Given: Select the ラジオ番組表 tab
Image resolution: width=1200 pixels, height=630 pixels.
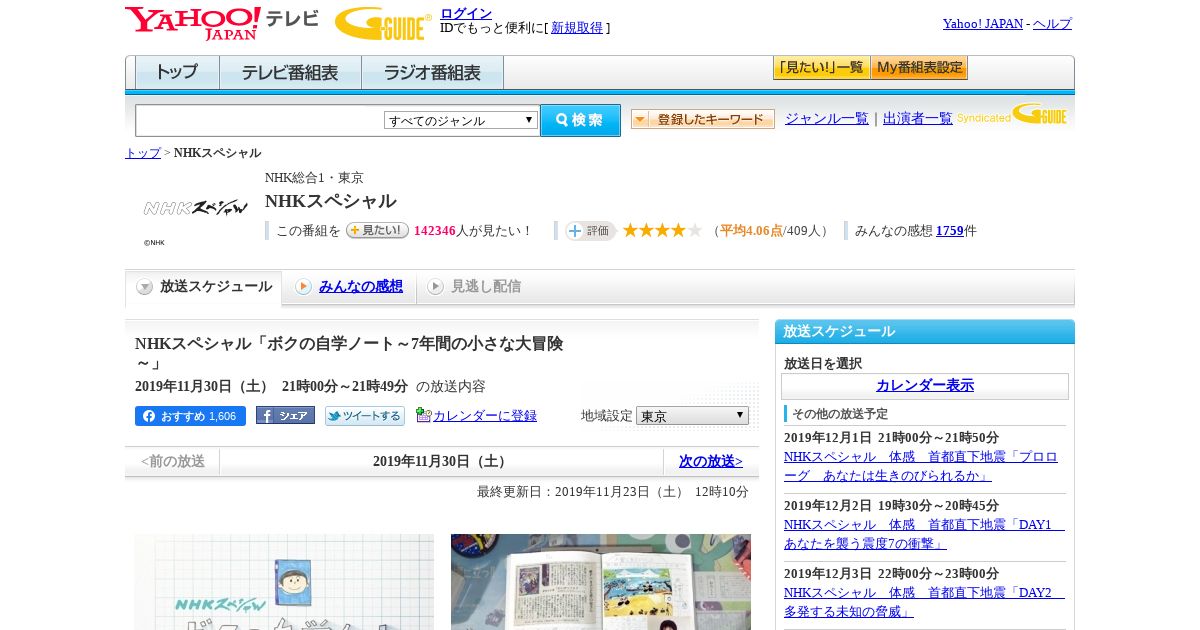Looking at the screenshot, I should coord(432,73).
